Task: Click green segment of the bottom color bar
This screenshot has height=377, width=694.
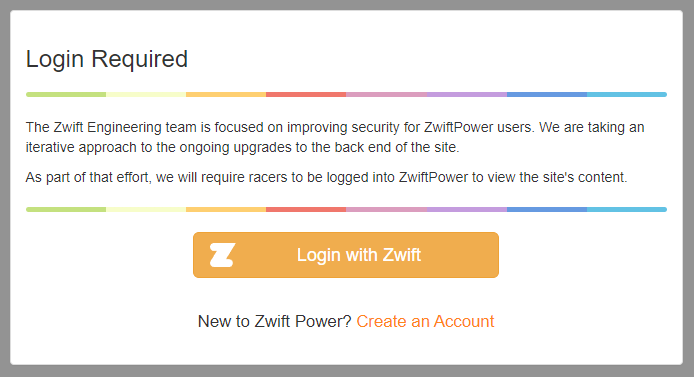Action: [66, 209]
